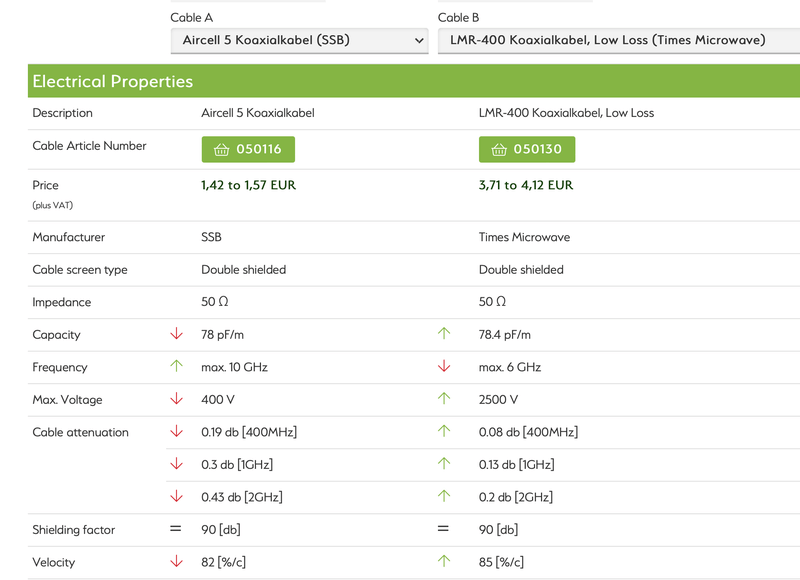Click the green up arrow beside 85 [%/c]
The image size is (800, 580).
coord(445,562)
